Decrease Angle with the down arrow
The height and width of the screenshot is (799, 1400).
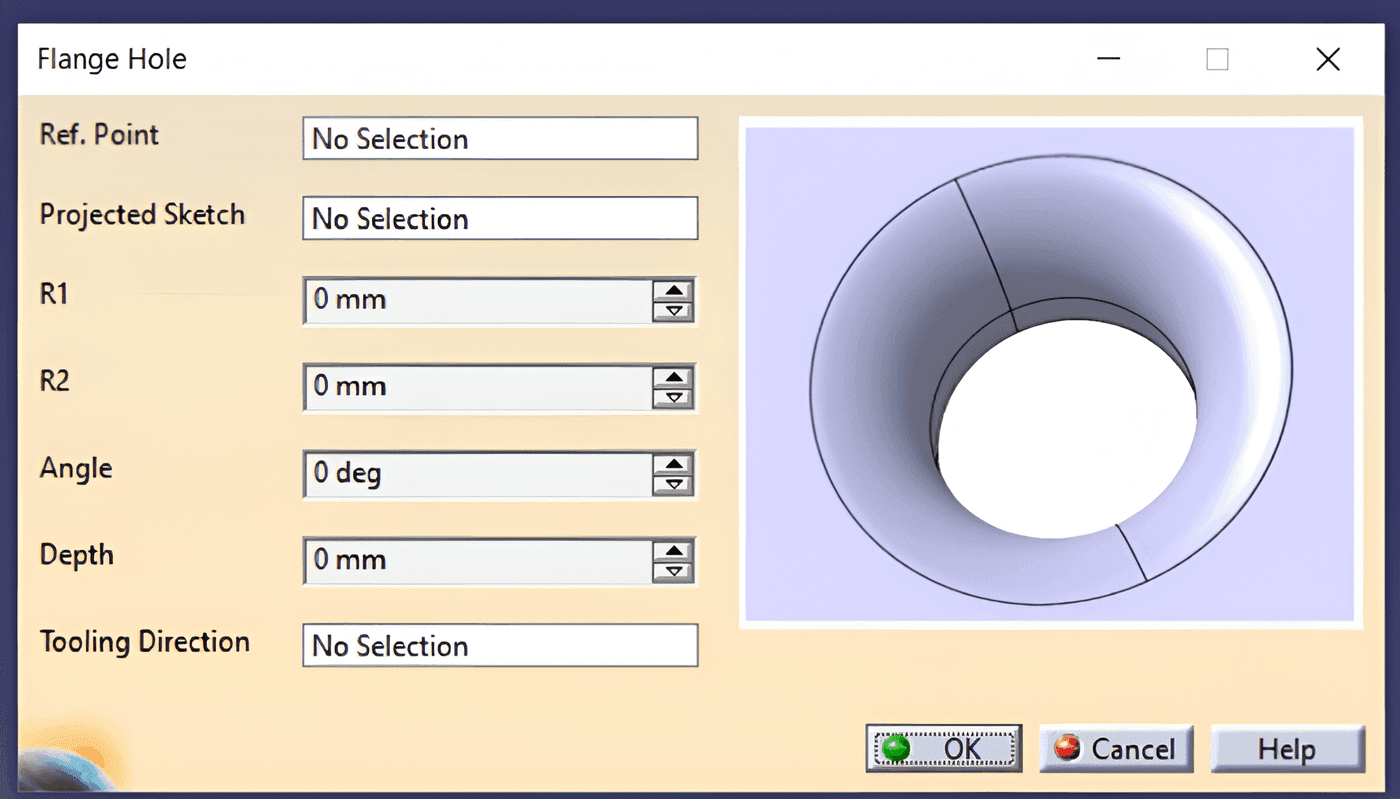(x=674, y=485)
